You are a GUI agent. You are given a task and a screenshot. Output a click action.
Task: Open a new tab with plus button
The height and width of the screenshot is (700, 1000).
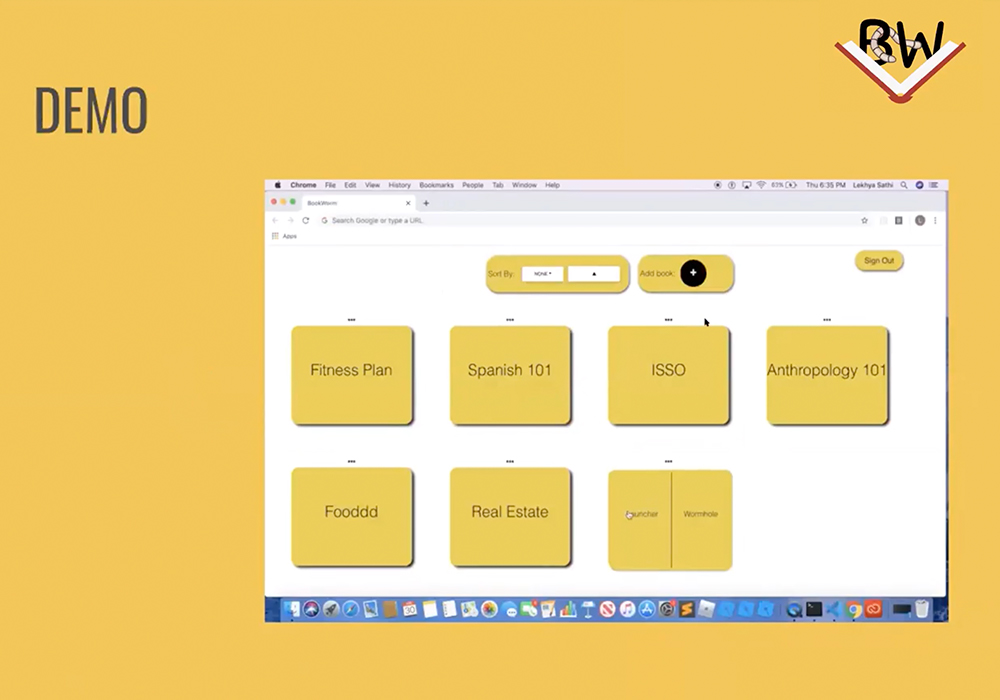coord(426,203)
